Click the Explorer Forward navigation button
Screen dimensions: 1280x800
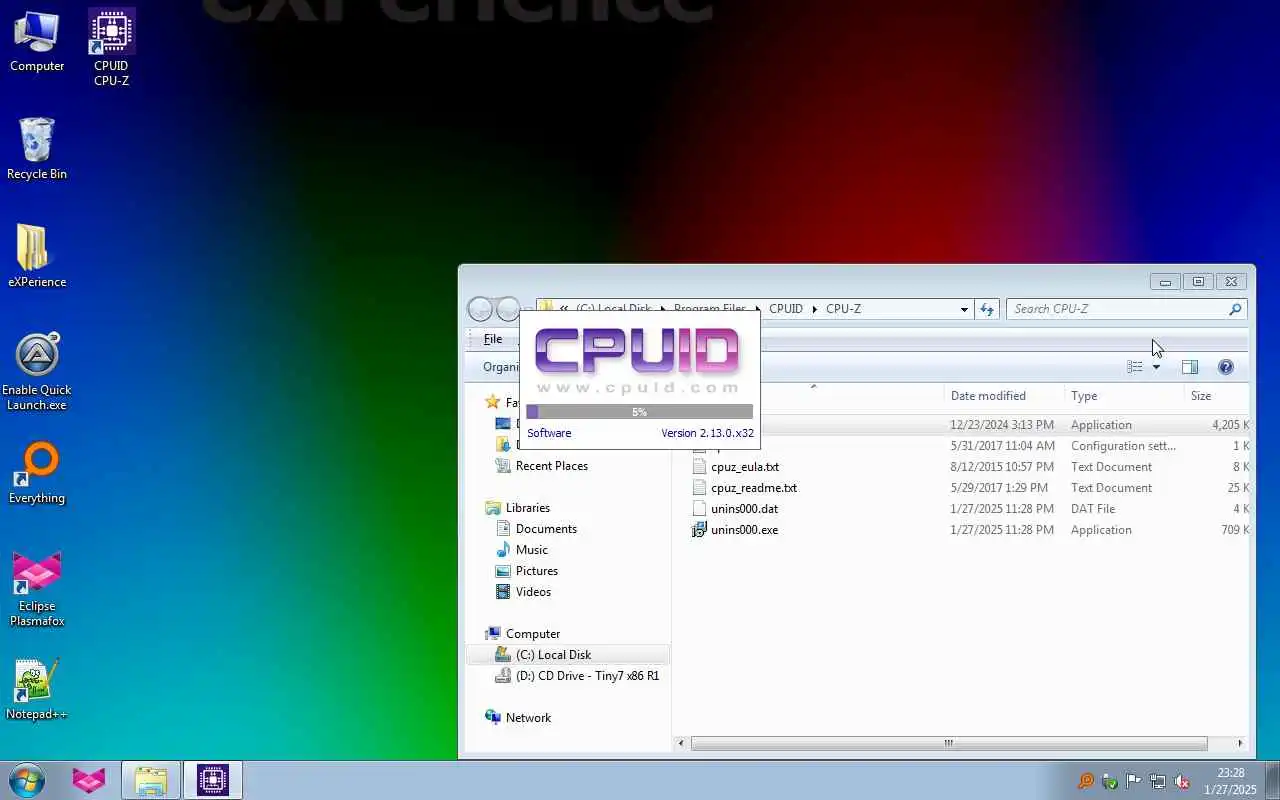point(508,309)
